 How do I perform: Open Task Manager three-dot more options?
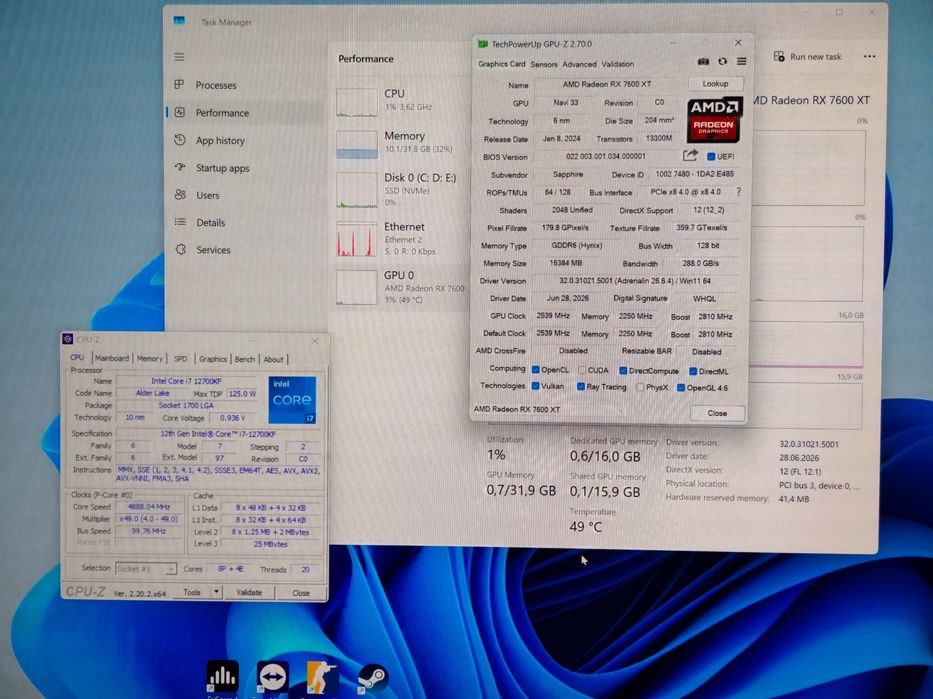[869, 57]
